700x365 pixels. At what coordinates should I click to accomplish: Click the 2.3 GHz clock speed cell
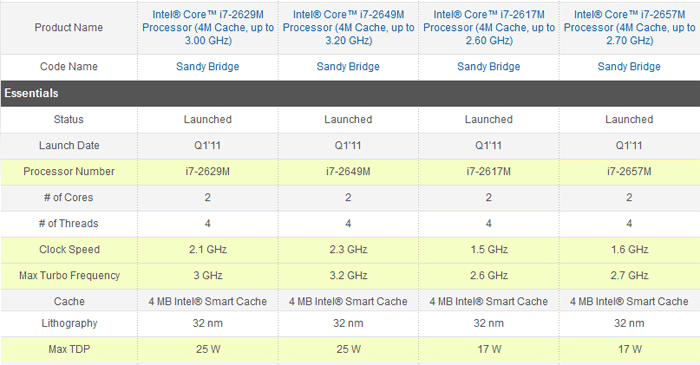coord(348,249)
